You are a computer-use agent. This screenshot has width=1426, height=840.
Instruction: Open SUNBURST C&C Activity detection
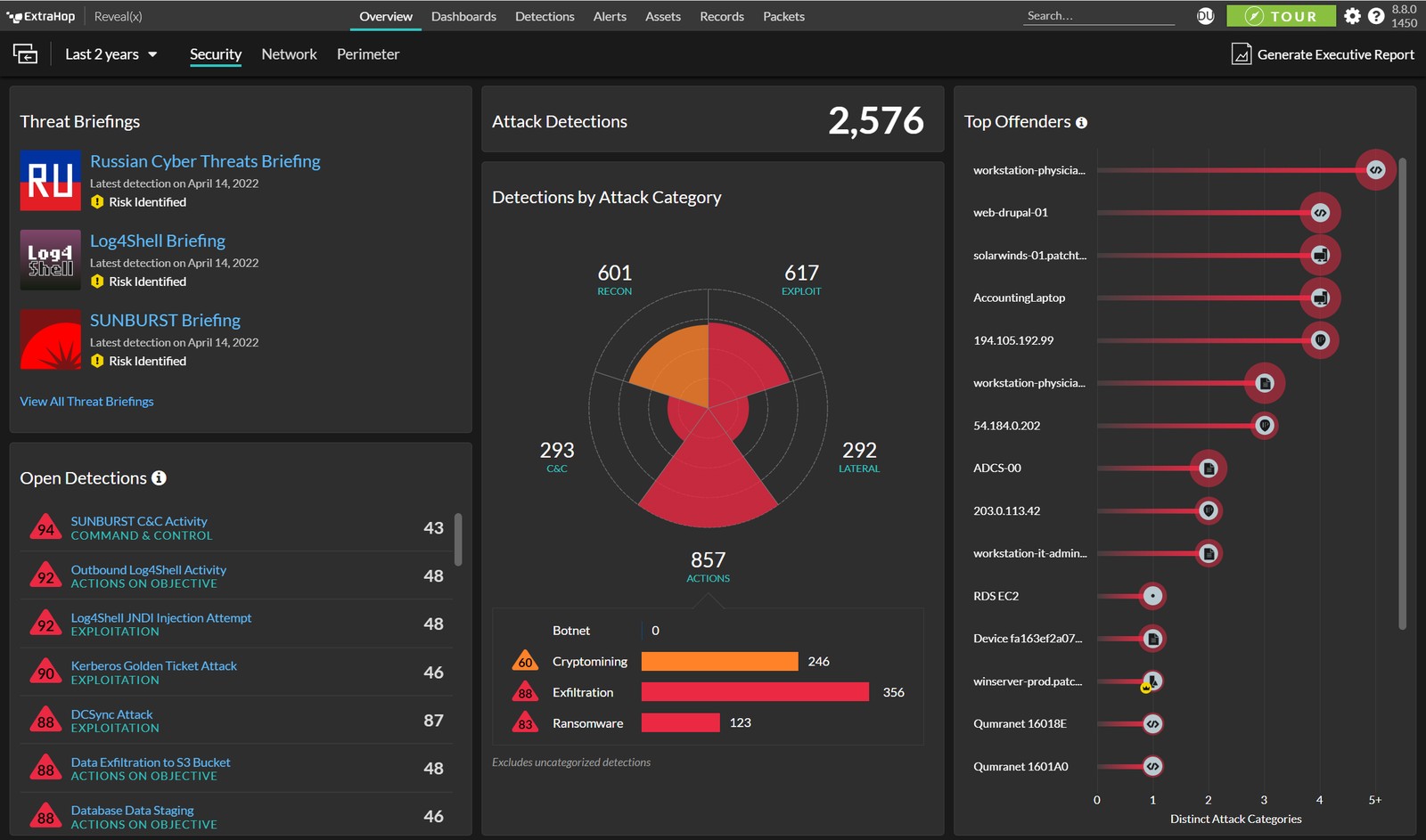139,521
